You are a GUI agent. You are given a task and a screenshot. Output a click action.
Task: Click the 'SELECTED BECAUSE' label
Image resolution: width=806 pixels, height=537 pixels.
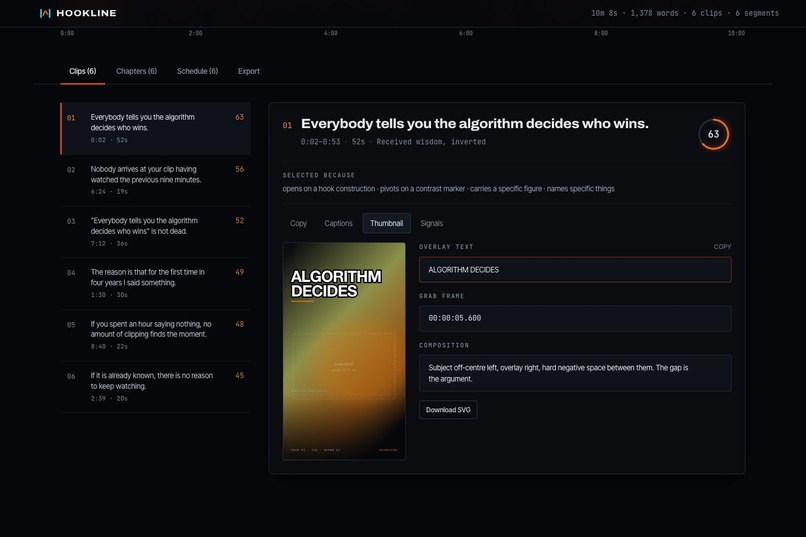click(x=319, y=175)
